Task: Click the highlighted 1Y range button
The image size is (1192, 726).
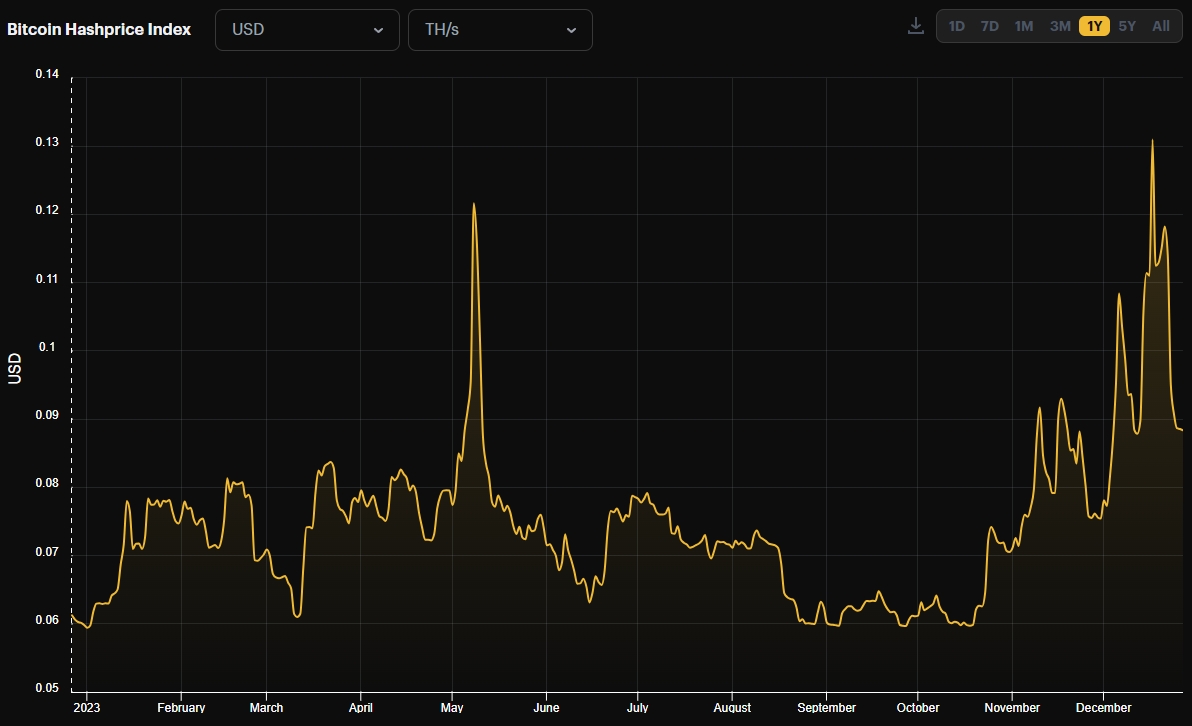Action: click(1094, 26)
